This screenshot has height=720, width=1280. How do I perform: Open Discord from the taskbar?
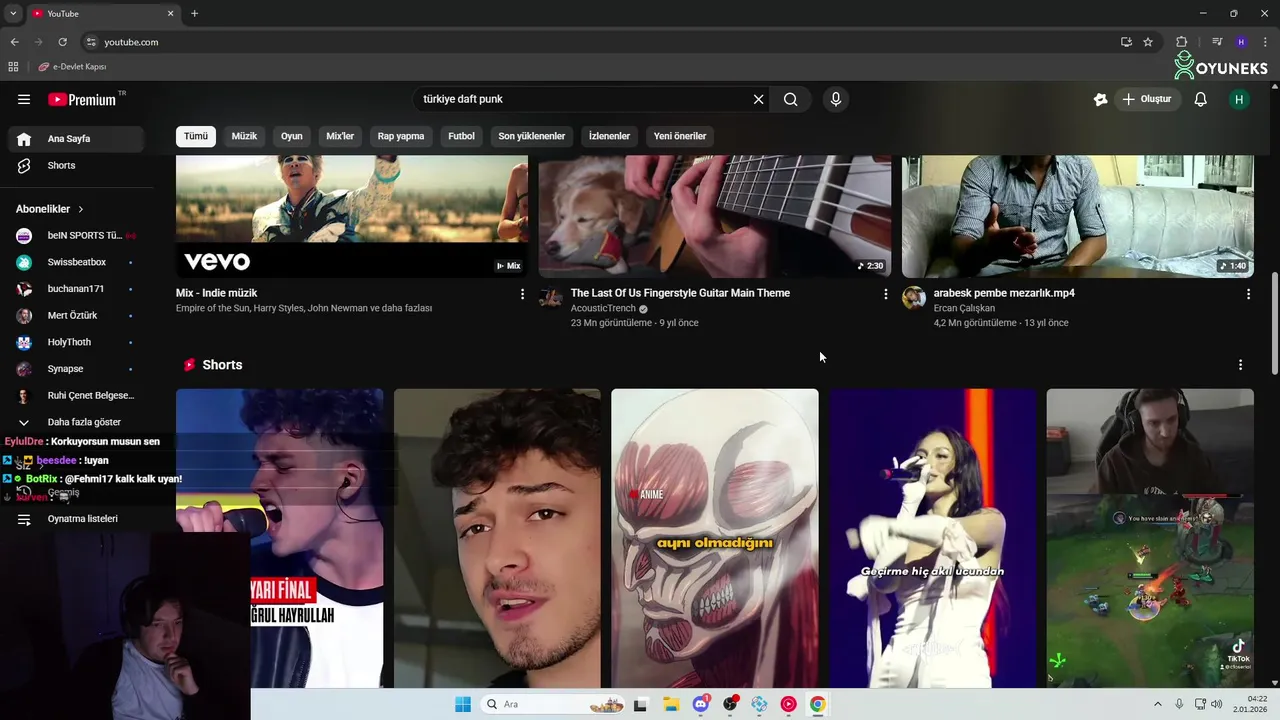pos(701,704)
